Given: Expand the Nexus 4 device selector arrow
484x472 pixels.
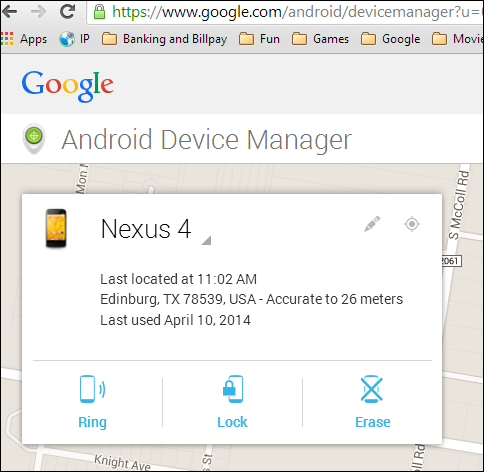Looking at the screenshot, I should pos(206,240).
